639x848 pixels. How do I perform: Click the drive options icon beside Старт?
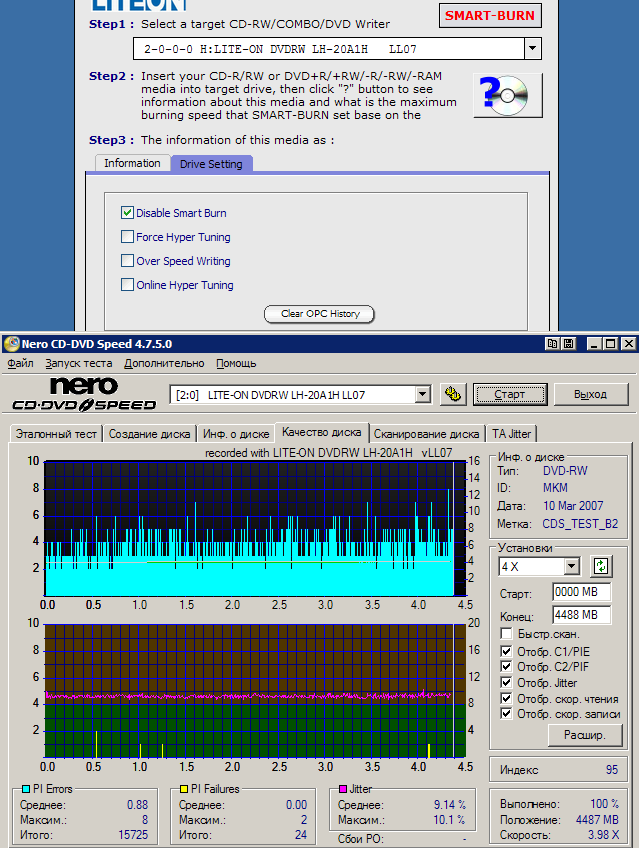point(453,394)
